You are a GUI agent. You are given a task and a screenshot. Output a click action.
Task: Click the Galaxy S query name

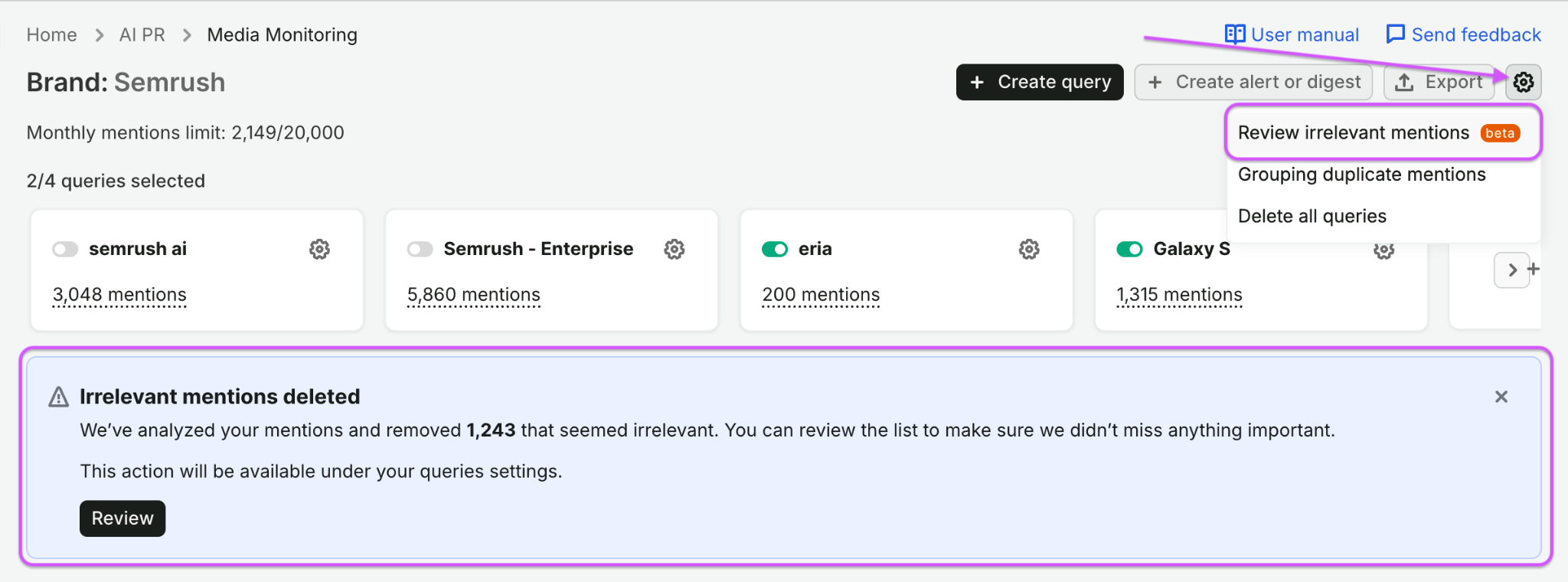(x=1191, y=249)
